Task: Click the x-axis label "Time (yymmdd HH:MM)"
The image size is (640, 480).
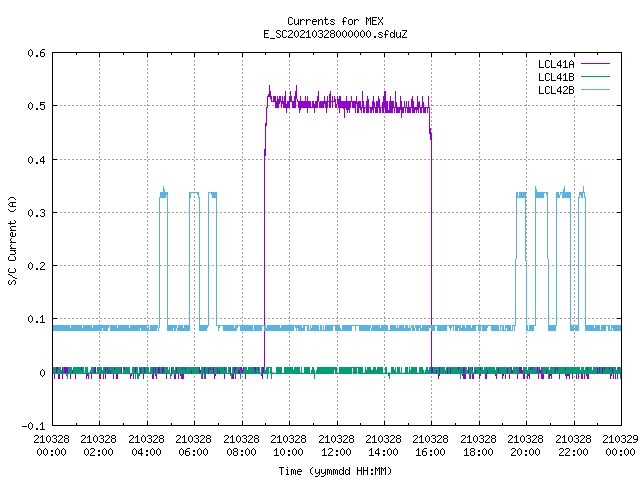Action: [x=335, y=471]
